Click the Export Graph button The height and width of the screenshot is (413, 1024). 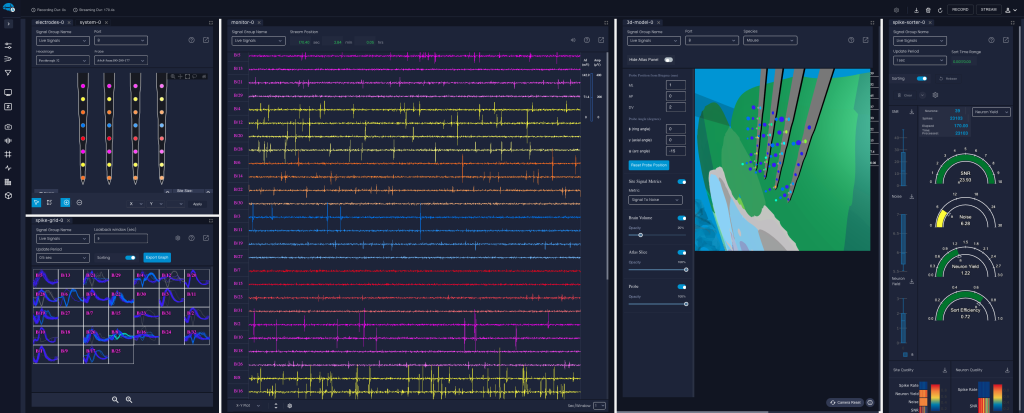point(157,257)
